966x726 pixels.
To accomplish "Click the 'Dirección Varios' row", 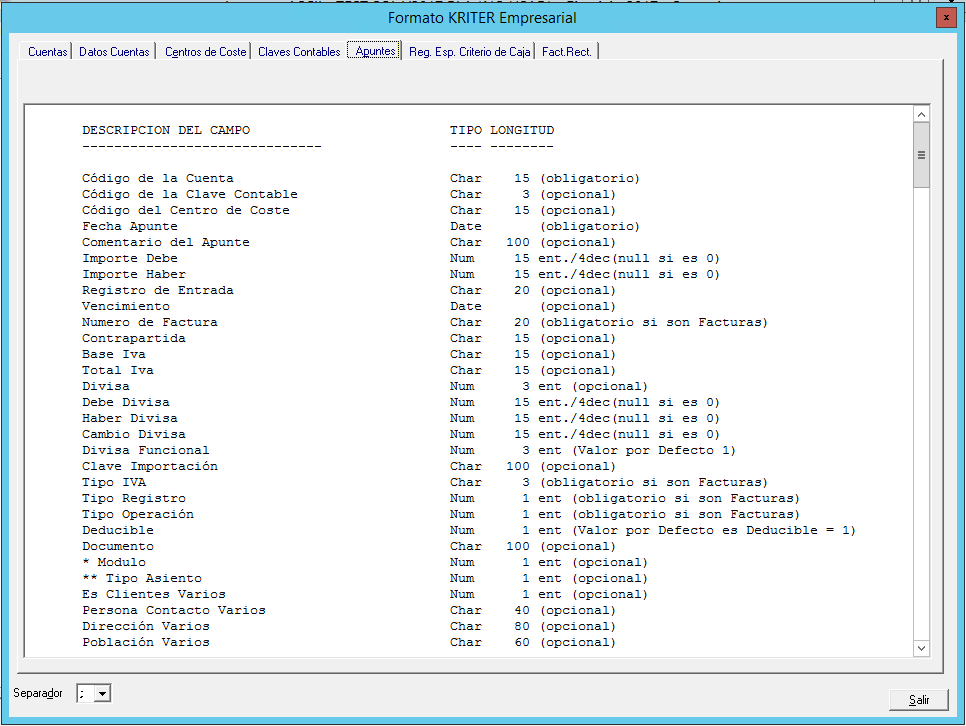I will (349, 627).
